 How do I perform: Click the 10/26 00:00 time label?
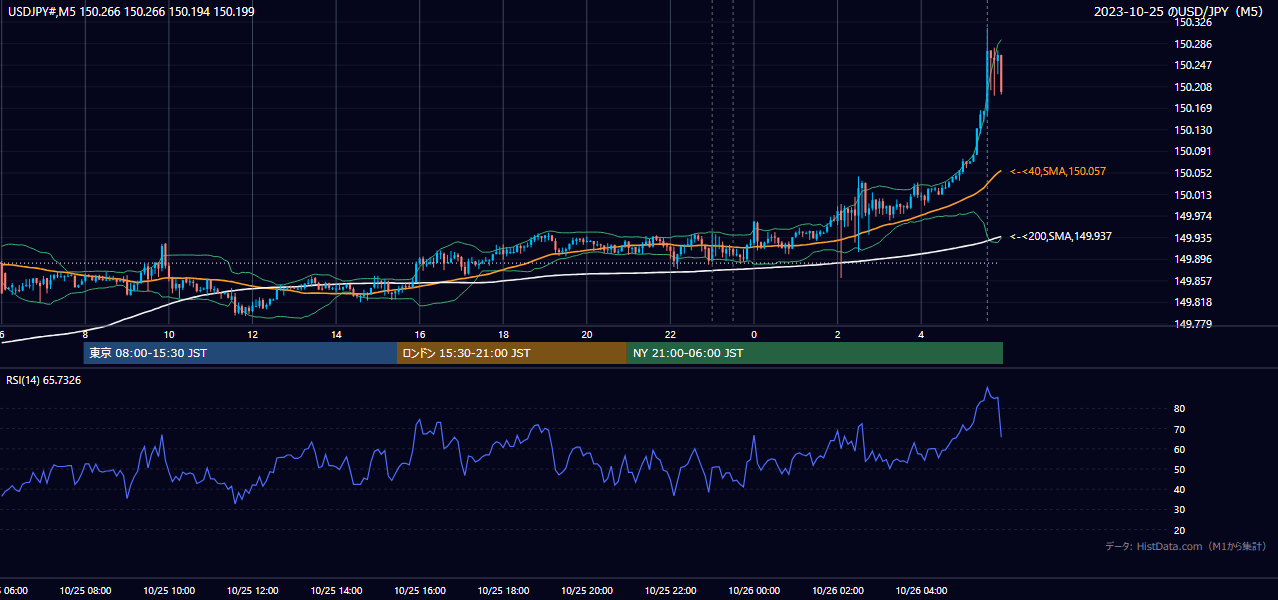click(x=754, y=591)
